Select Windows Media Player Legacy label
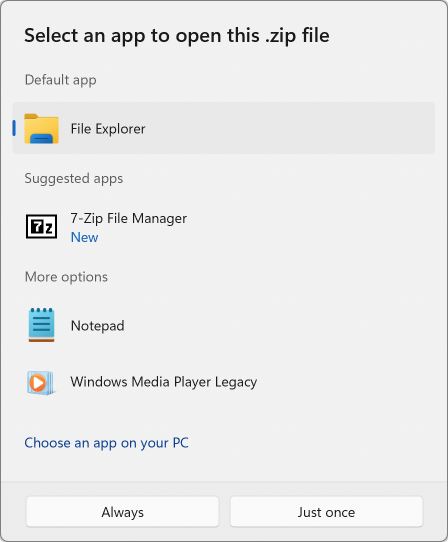The height and width of the screenshot is (542, 448). (x=164, y=382)
